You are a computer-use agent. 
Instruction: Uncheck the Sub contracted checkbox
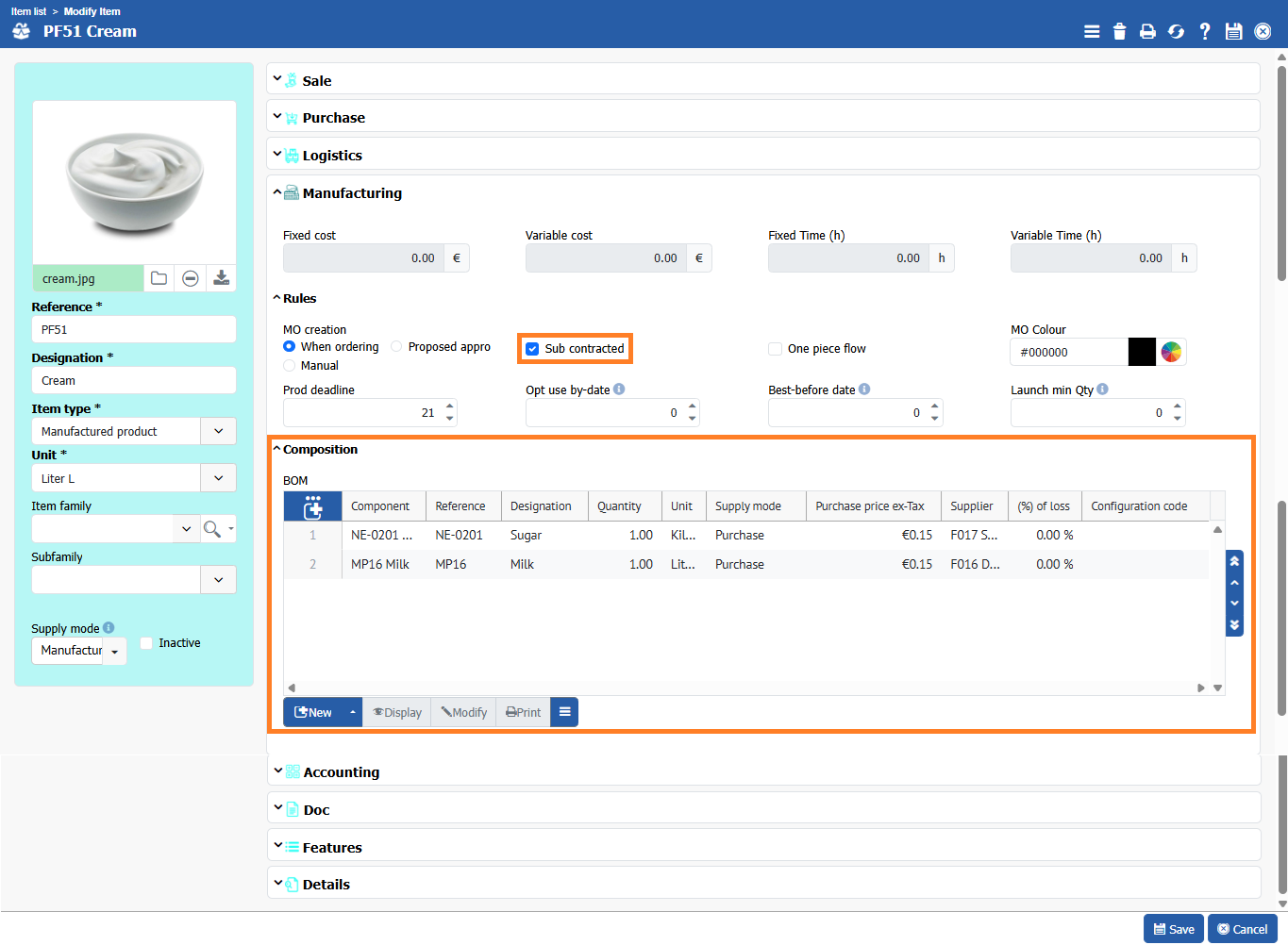(x=533, y=349)
